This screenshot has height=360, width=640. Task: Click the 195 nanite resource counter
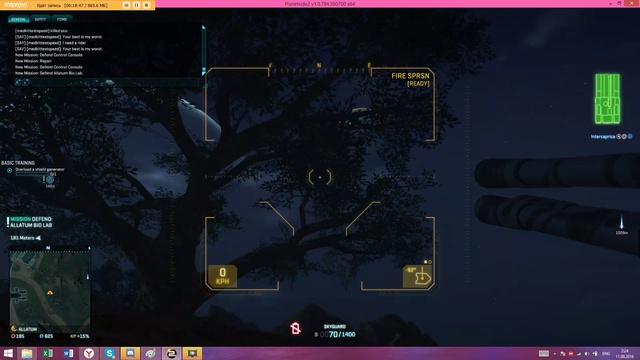pos(18,336)
